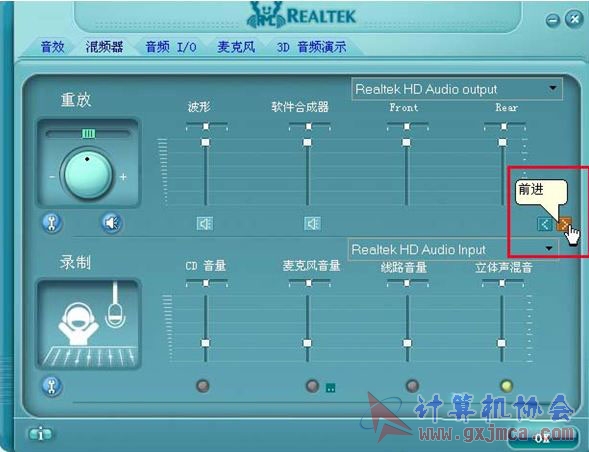Click the info icon at bottom left
The height and width of the screenshot is (452, 589).
click(41, 434)
